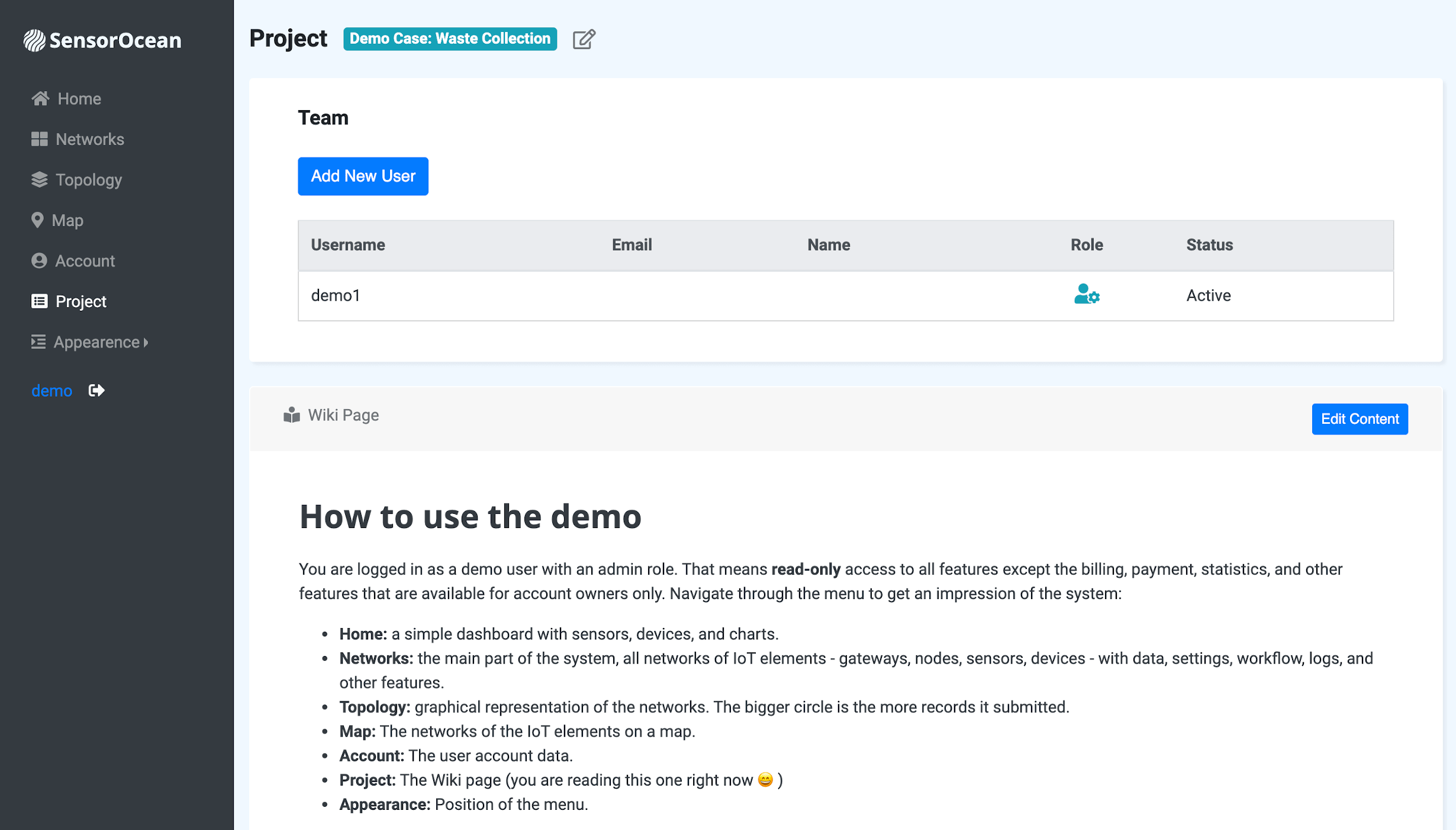Click the Demo Case: Waste Collection badge

[450, 38]
